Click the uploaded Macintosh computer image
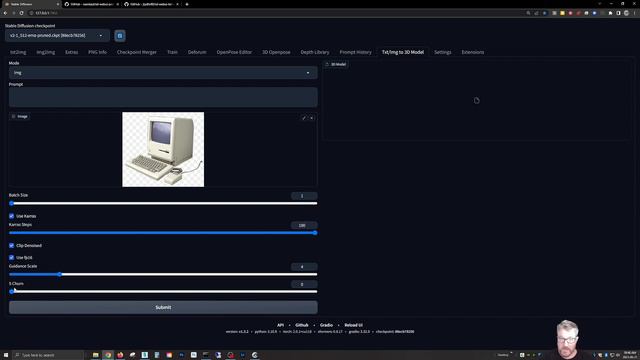Image resolution: width=640 pixels, height=360 pixels. tap(163, 149)
